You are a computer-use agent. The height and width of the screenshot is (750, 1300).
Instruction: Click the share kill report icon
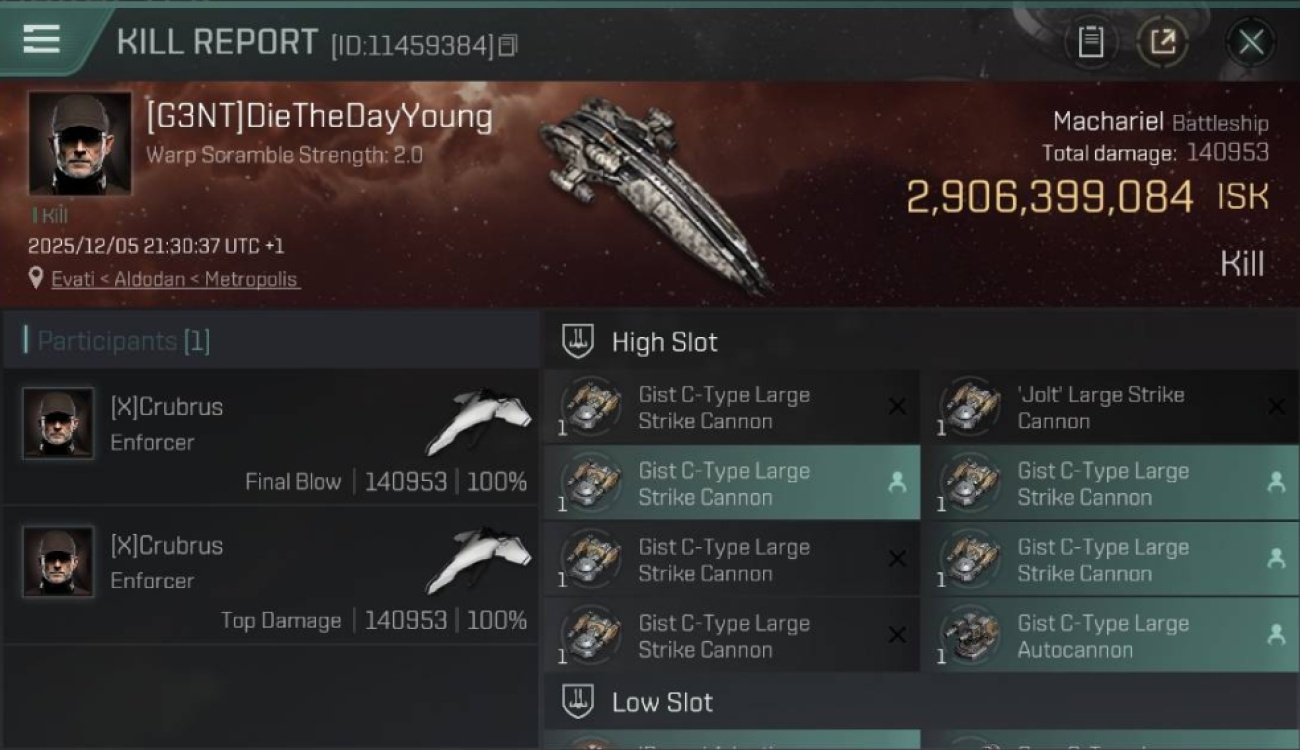point(1162,42)
